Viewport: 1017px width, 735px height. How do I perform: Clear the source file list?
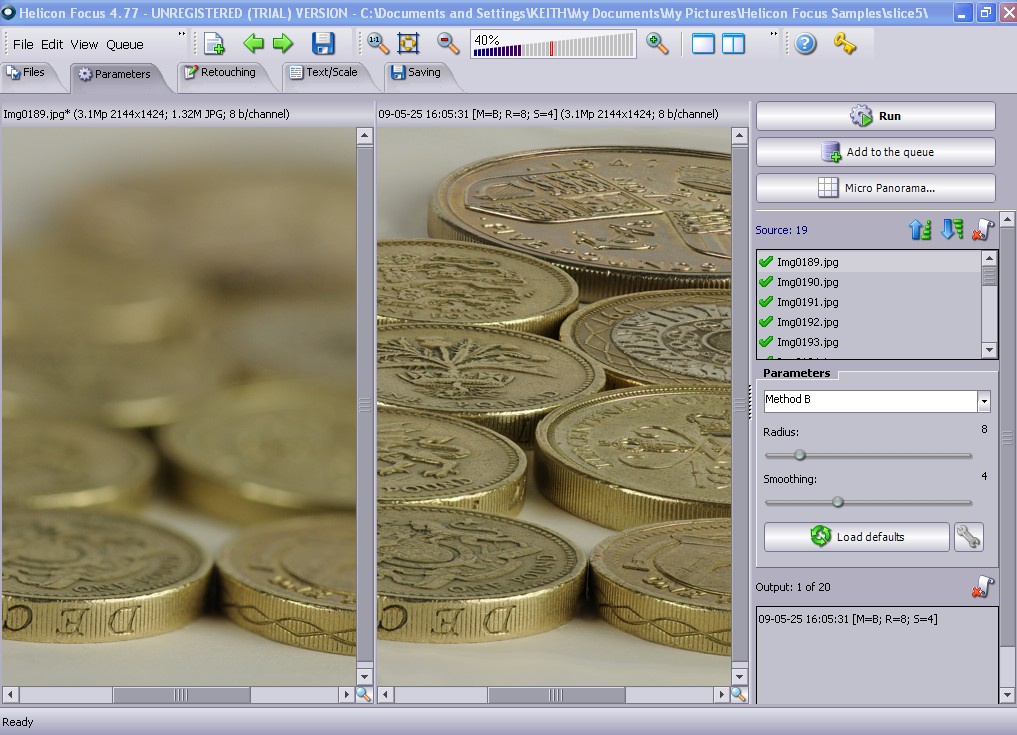tap(983, 230)
